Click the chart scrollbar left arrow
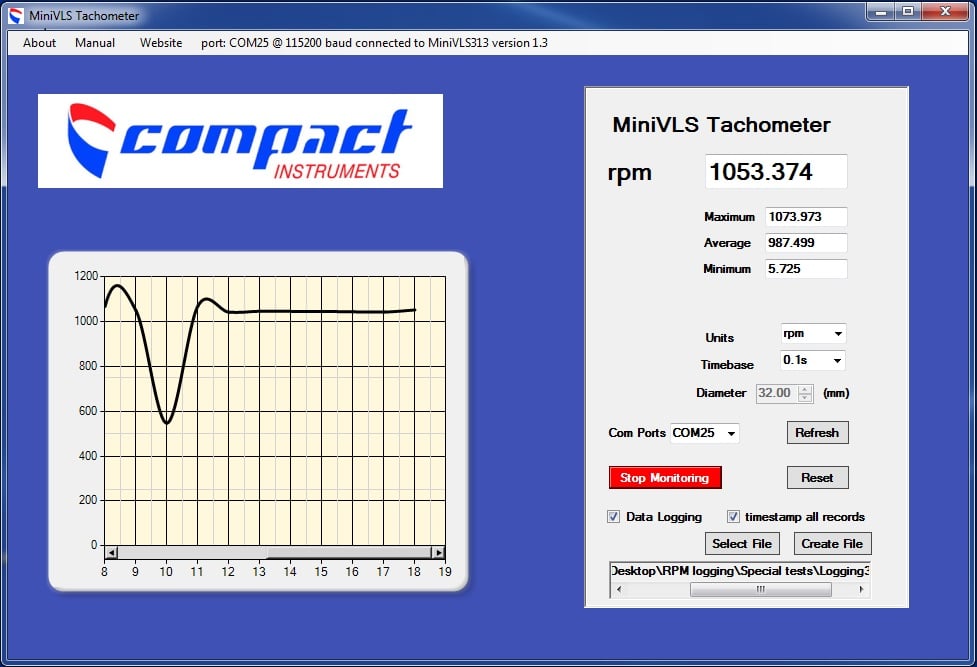The image size is (977, 667). [x=112, y=552]
